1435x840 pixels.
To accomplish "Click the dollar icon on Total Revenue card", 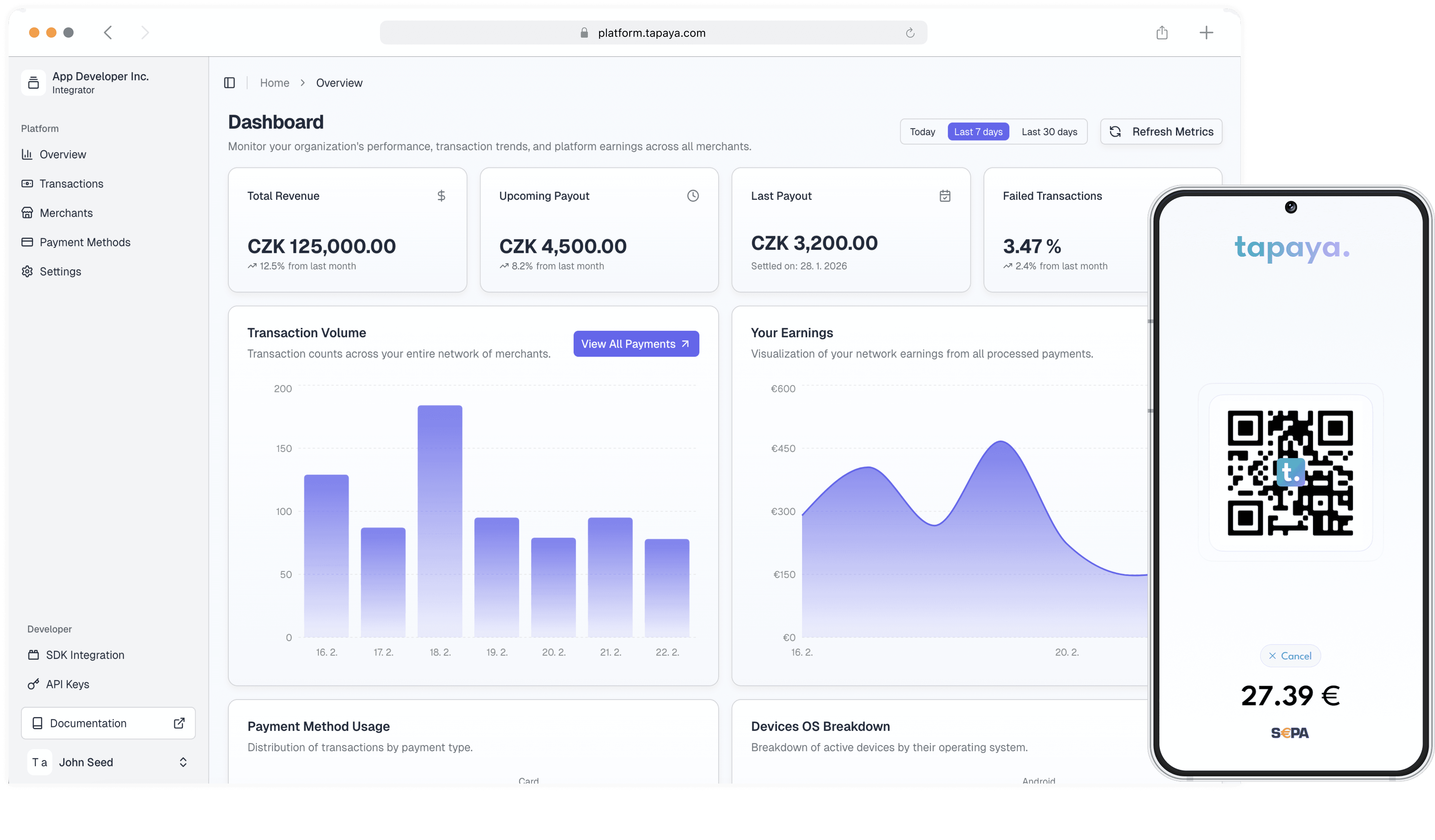I will click(x=441, y=195).
